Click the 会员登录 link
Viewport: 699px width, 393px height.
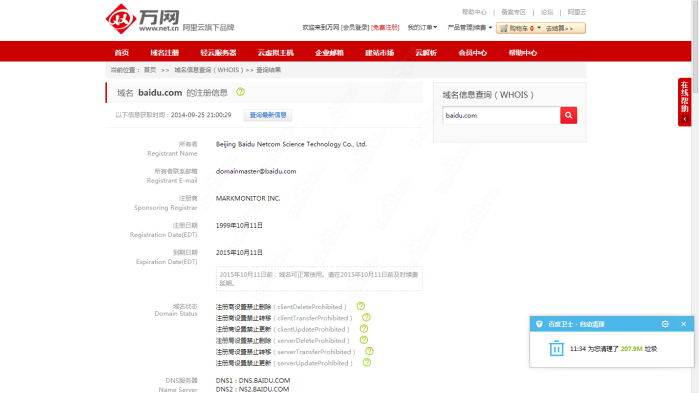[355, 28]
